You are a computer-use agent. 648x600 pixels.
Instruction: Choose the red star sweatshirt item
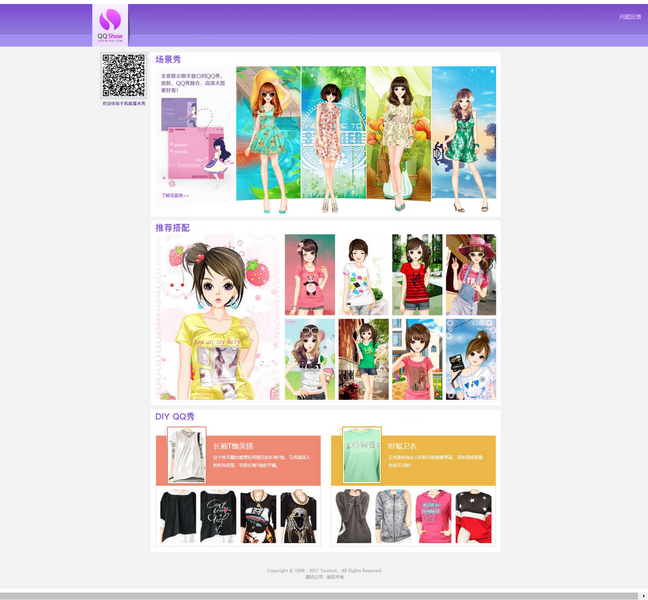click(x=473, y=516)
